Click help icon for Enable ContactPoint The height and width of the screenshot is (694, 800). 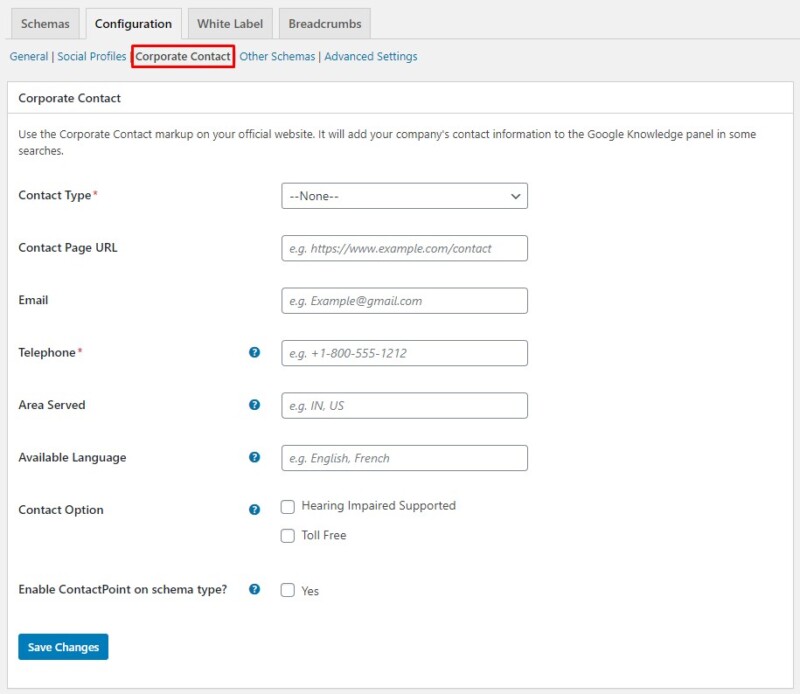(254, 590)
